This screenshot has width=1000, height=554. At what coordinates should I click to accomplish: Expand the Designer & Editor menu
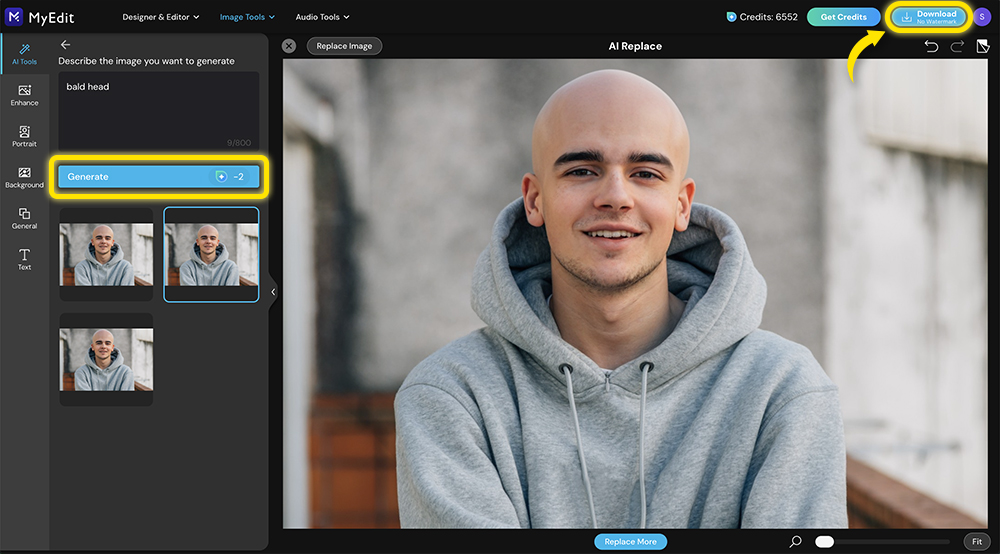tap(161, 17)
